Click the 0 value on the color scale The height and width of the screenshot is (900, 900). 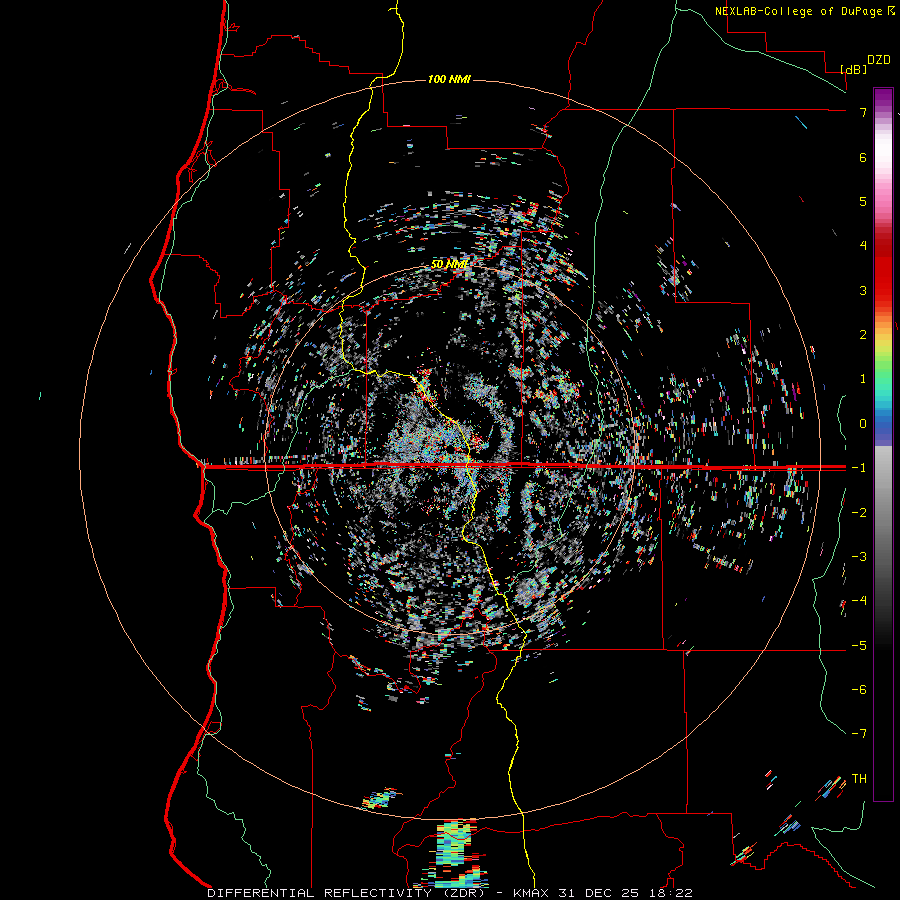[863, 424]
